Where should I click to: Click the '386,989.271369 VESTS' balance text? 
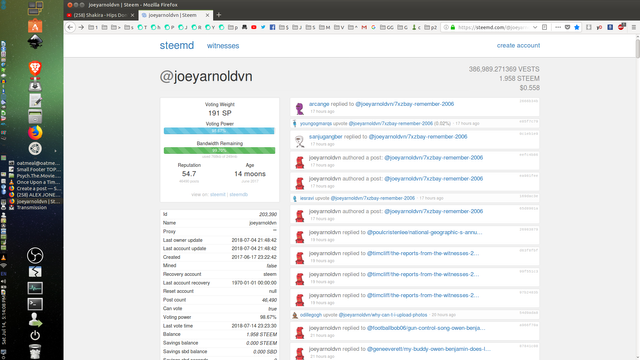click(x=504, y=69)
